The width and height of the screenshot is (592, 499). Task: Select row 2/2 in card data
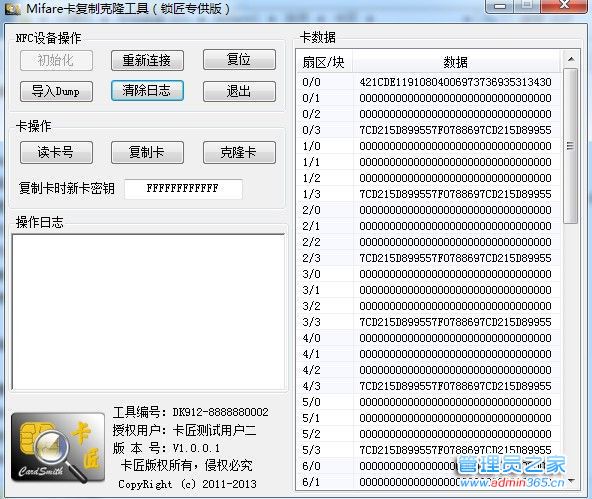coord(428,242)
